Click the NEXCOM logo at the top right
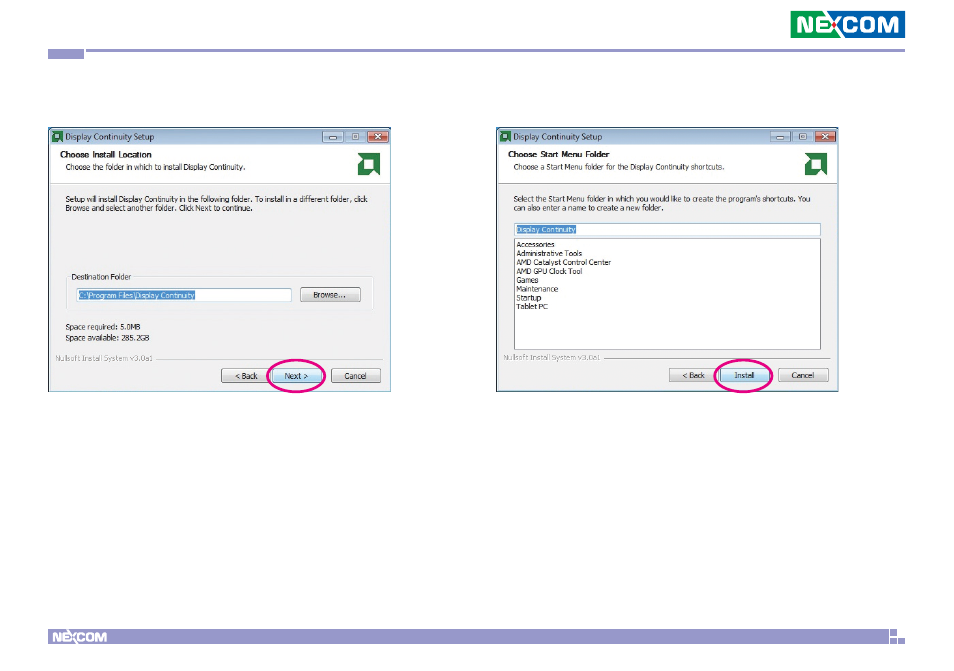Screen dimensions: 954x671 click(x=848, y=24)
